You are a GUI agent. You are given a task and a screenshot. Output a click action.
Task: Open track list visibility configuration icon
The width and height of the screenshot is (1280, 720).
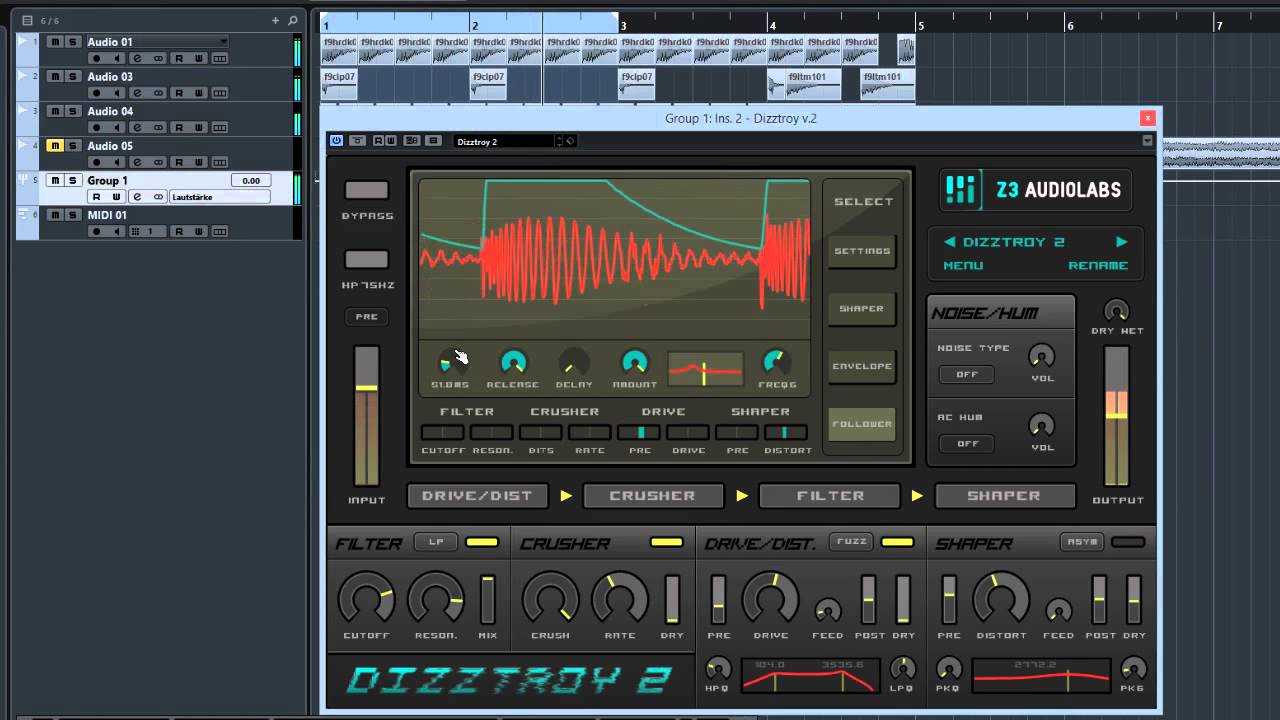coord(27,20)
